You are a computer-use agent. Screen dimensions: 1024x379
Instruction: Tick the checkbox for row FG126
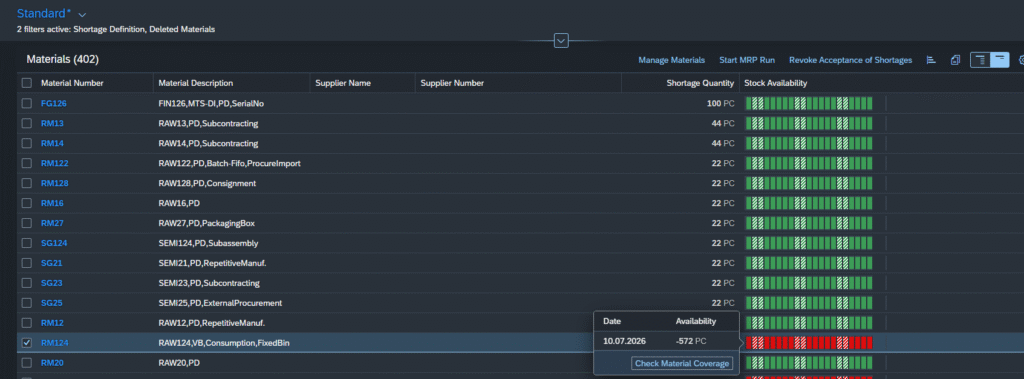click(x=26, y=103)
